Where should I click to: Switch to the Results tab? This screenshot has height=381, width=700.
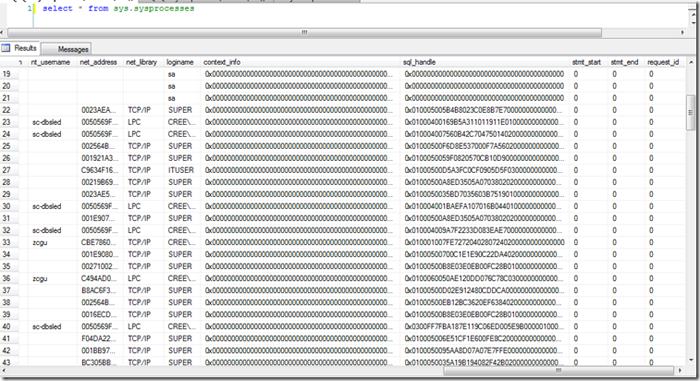pyautogui.click(x=20, y=48)
